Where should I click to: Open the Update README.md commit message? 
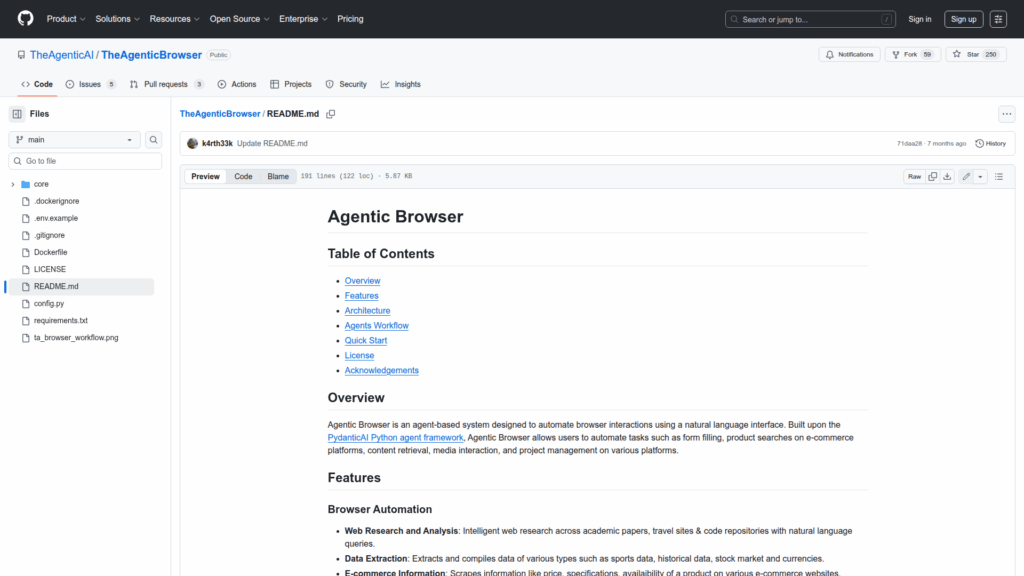272,144
